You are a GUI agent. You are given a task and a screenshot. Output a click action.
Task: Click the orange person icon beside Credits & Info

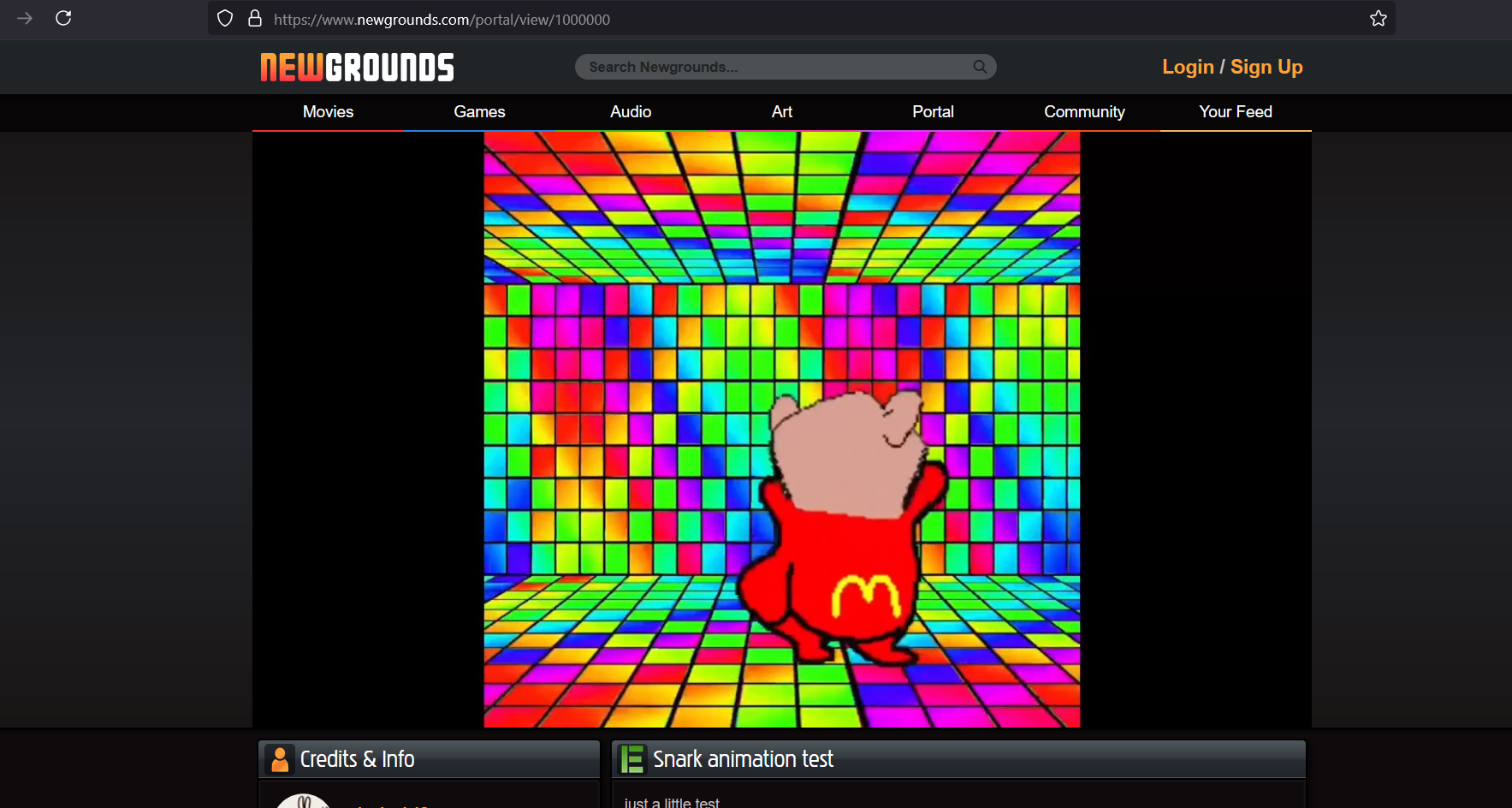(x=280, y=759)
